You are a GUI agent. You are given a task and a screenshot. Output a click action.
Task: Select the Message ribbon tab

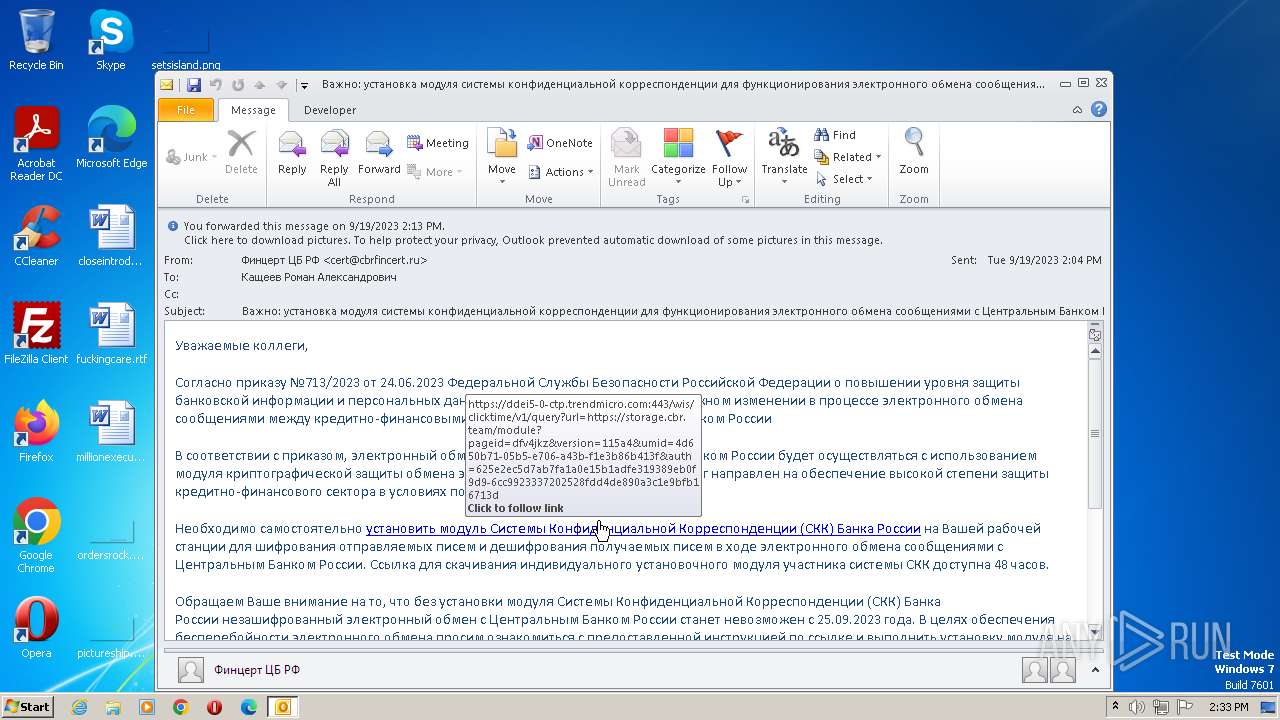[253, 110]
